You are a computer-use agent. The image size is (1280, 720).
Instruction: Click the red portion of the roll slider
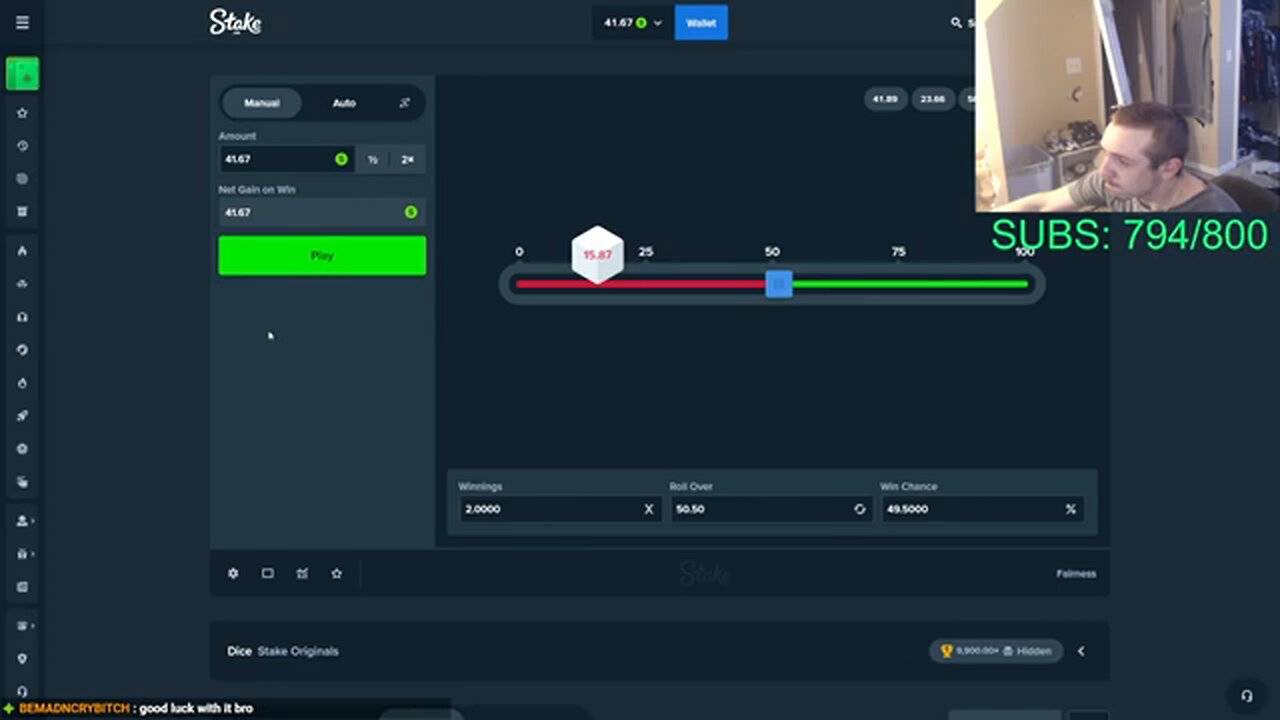tap(641, 284)
